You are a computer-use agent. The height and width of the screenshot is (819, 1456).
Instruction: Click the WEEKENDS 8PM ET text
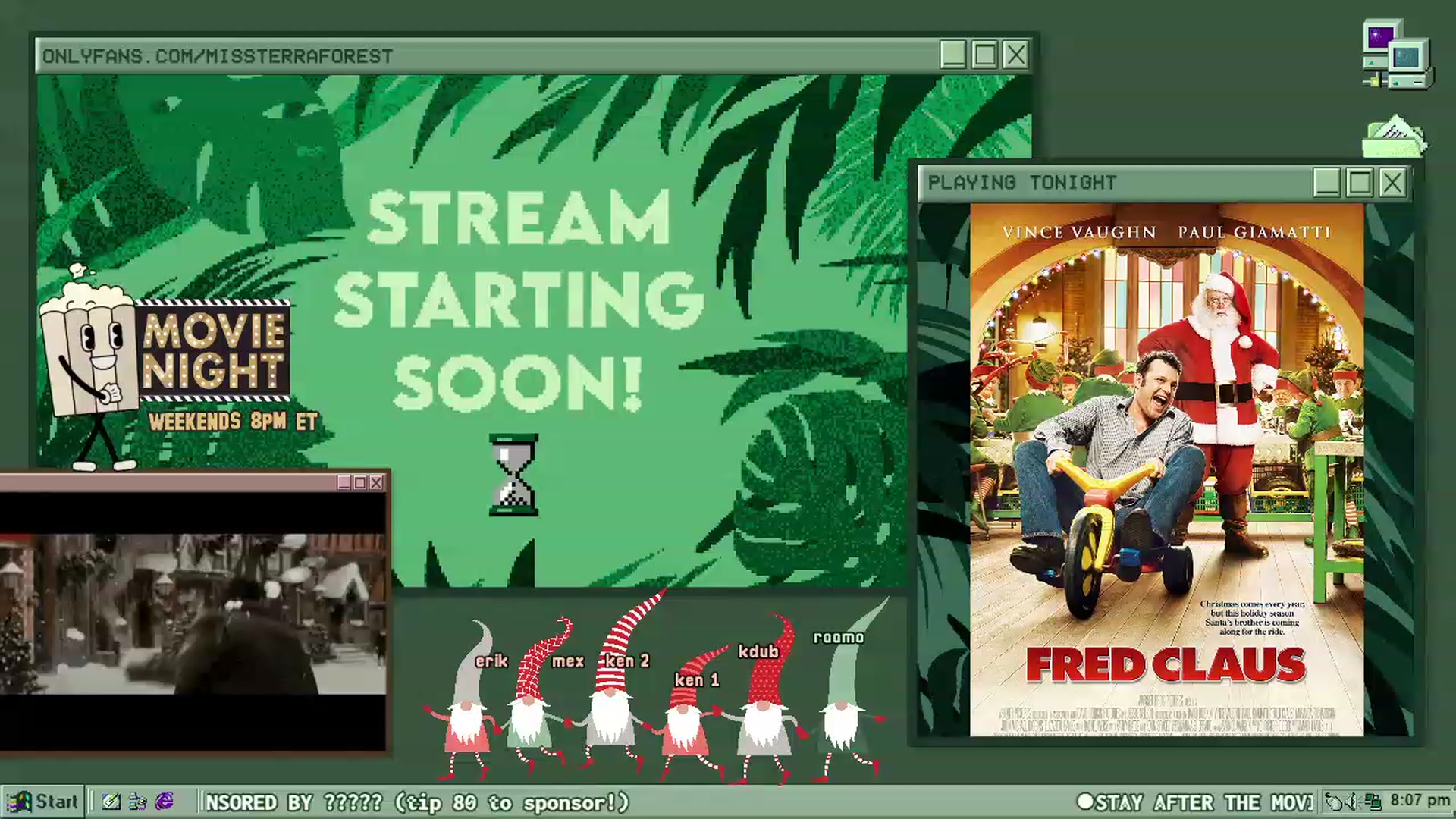tap(233, 422)
